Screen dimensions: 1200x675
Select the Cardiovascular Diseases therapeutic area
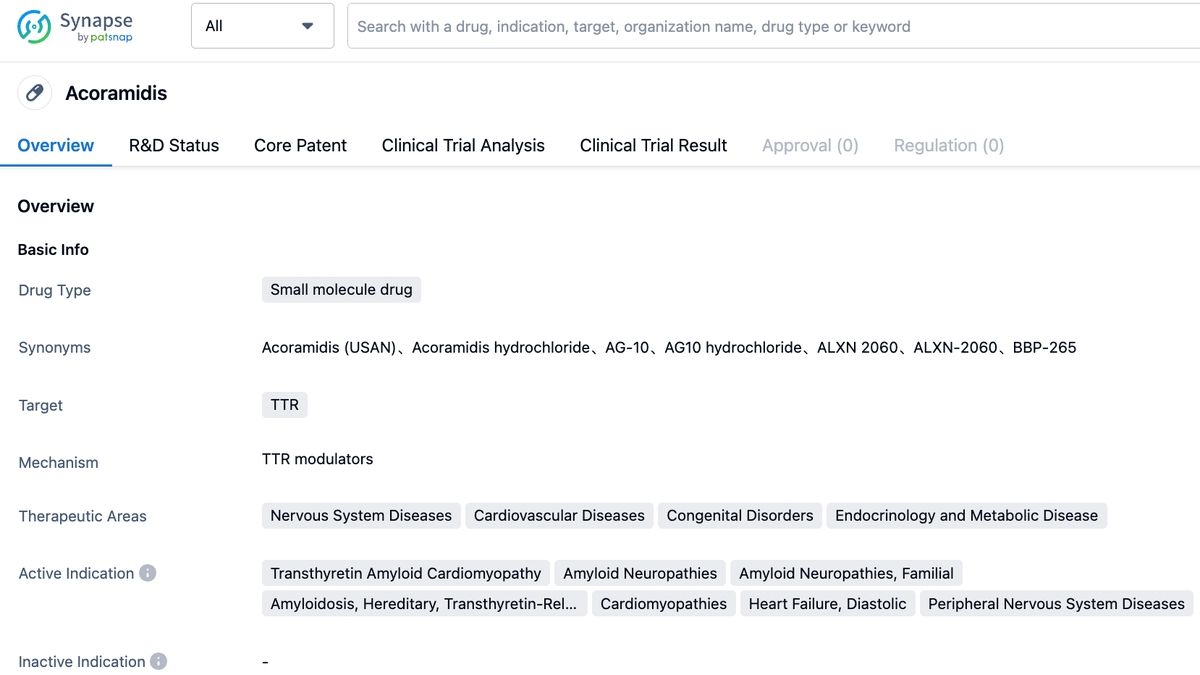click(558, 515)
